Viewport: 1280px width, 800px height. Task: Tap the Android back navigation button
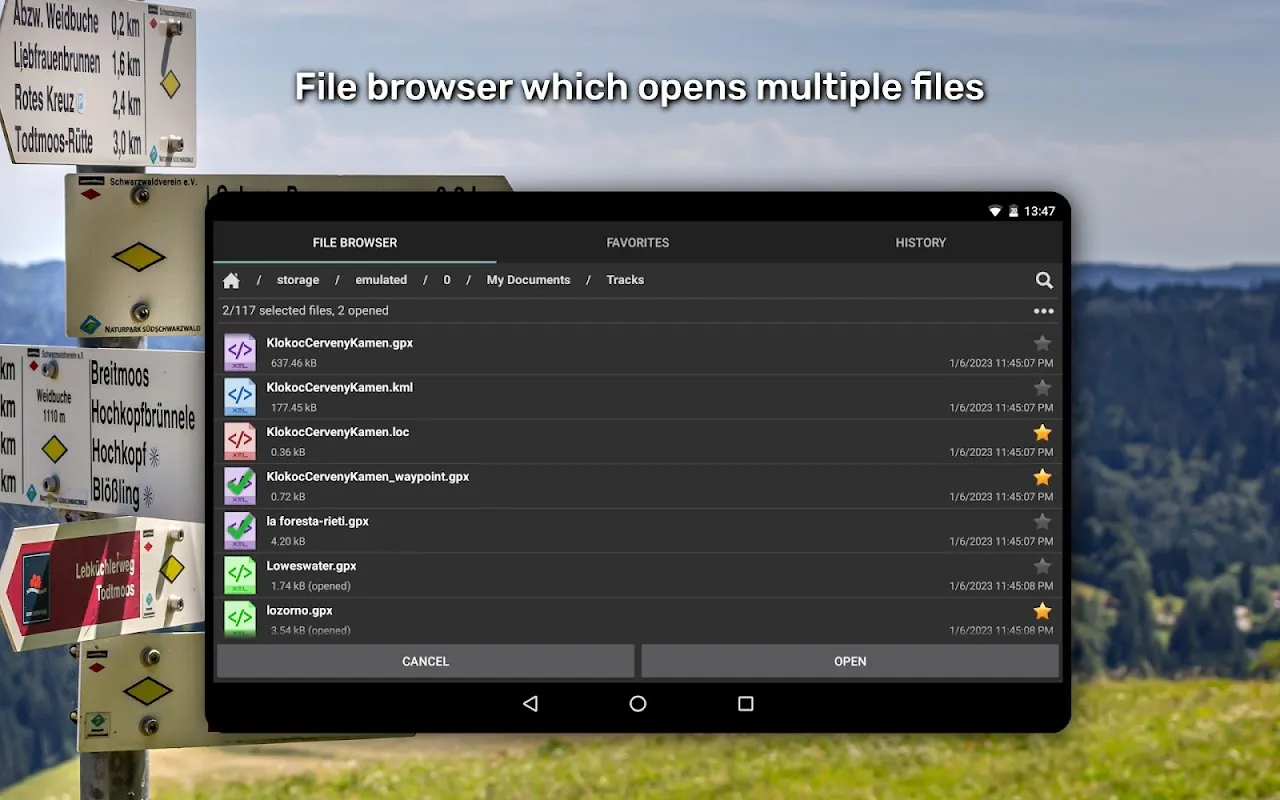[530, 704]
